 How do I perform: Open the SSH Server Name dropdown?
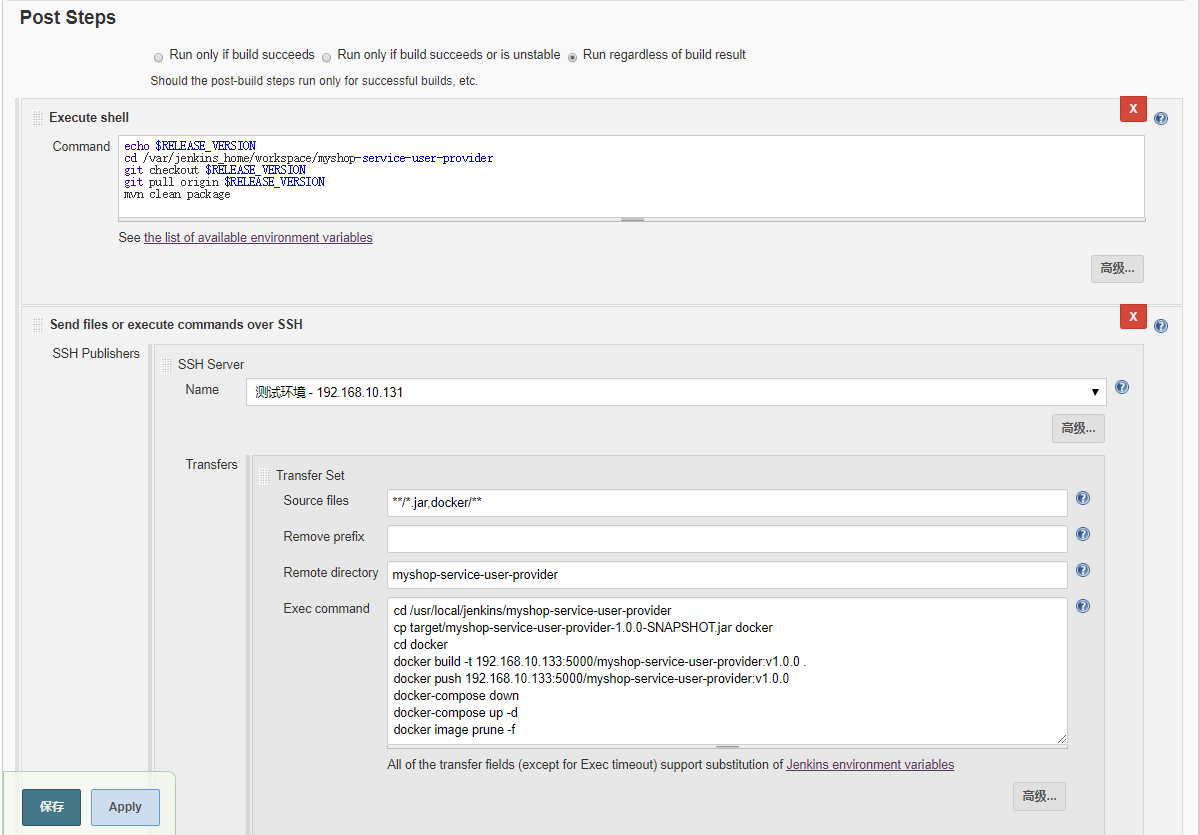(676, 392)
